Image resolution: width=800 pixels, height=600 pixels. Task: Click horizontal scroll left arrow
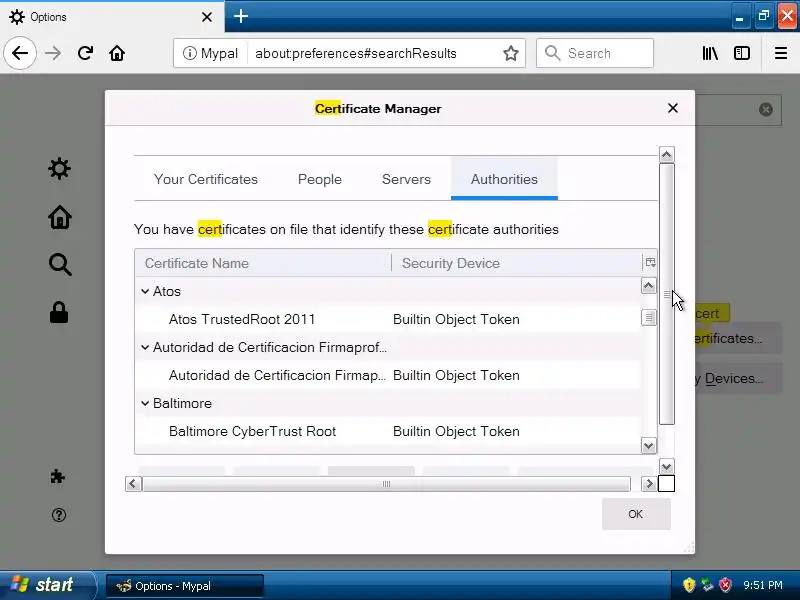(x=133, y=484)
